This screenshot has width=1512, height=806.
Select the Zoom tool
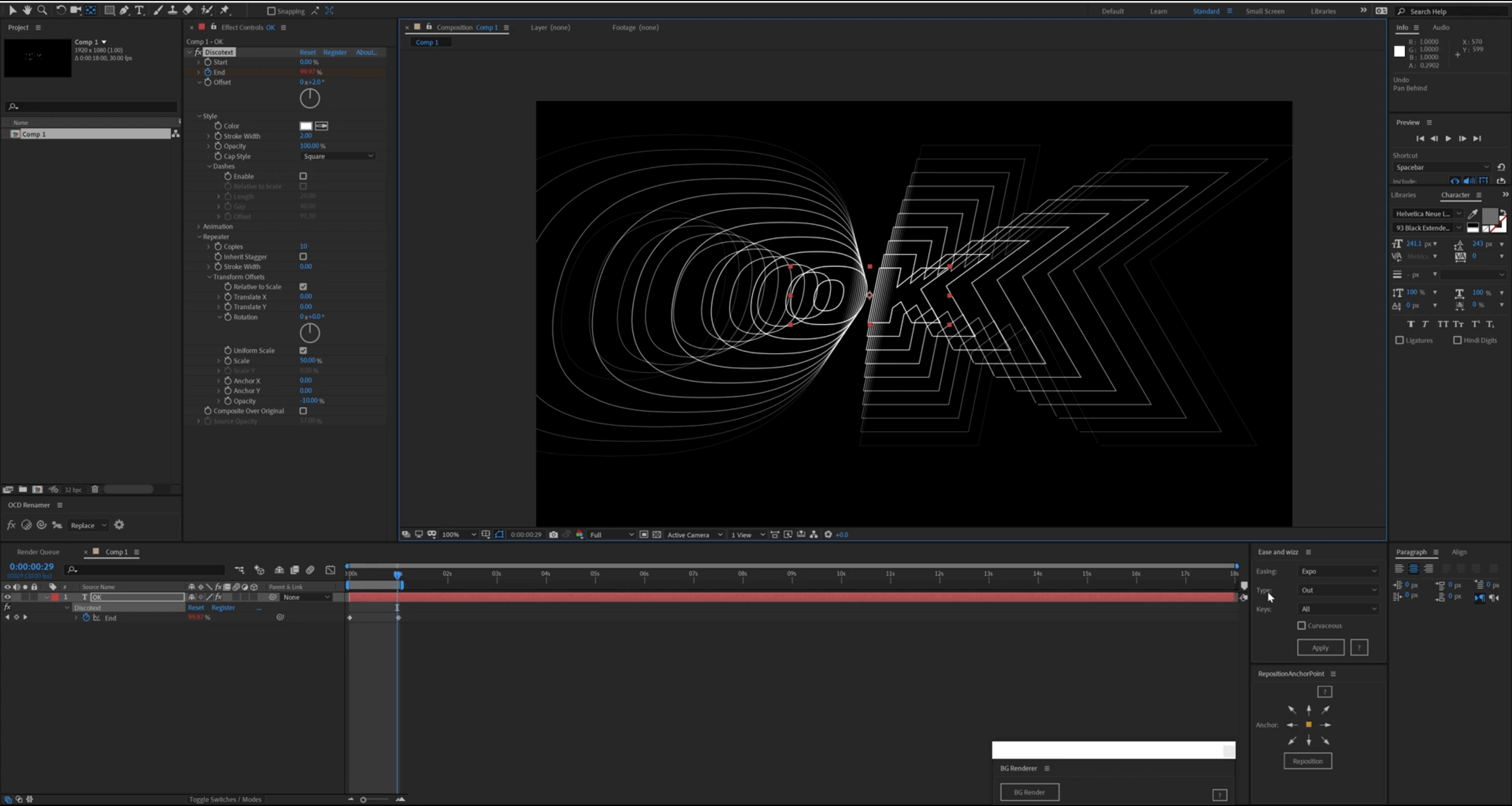42,10
